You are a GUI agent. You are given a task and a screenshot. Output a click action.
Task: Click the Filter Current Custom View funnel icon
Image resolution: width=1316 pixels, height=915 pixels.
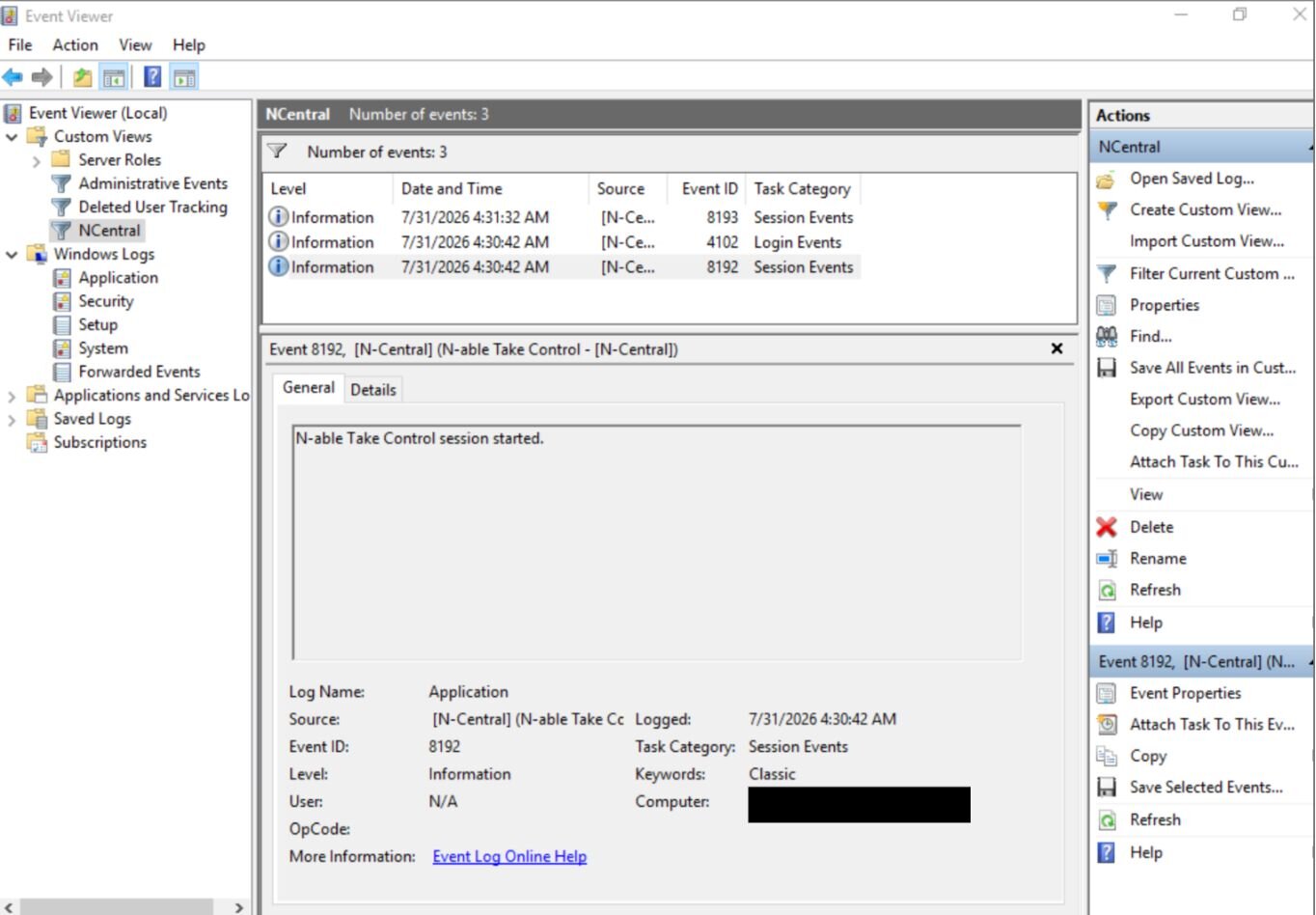(1107, 274)
